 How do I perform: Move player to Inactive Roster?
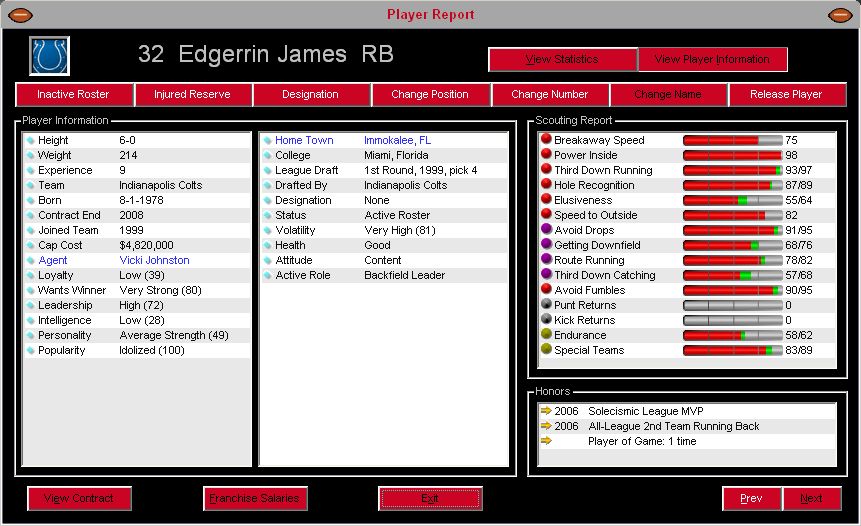click(x=73, y=94)
